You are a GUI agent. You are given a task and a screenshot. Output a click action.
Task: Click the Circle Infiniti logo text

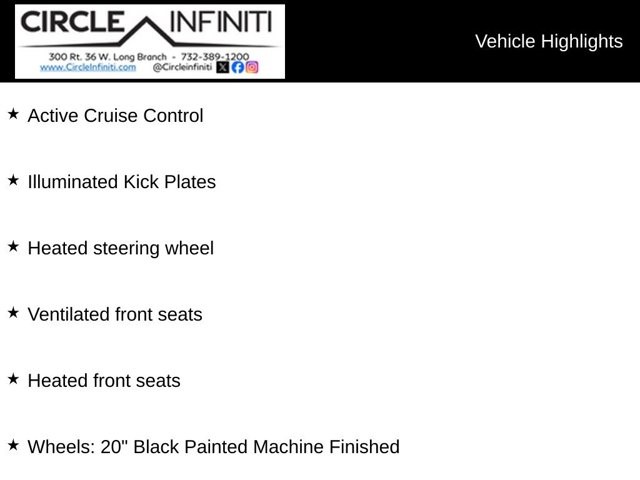click(x=146, y=22)
